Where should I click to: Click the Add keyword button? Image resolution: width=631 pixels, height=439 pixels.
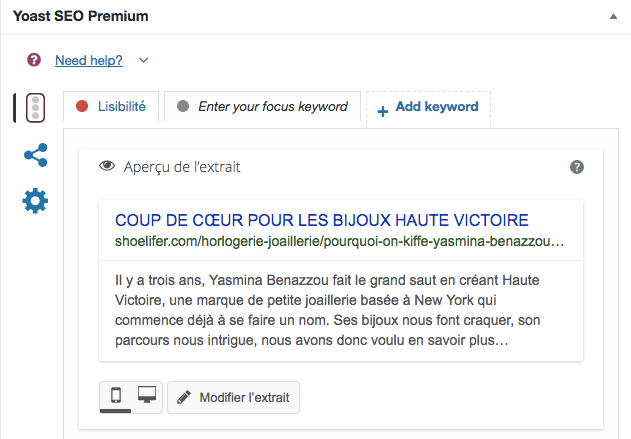[428, 109]
